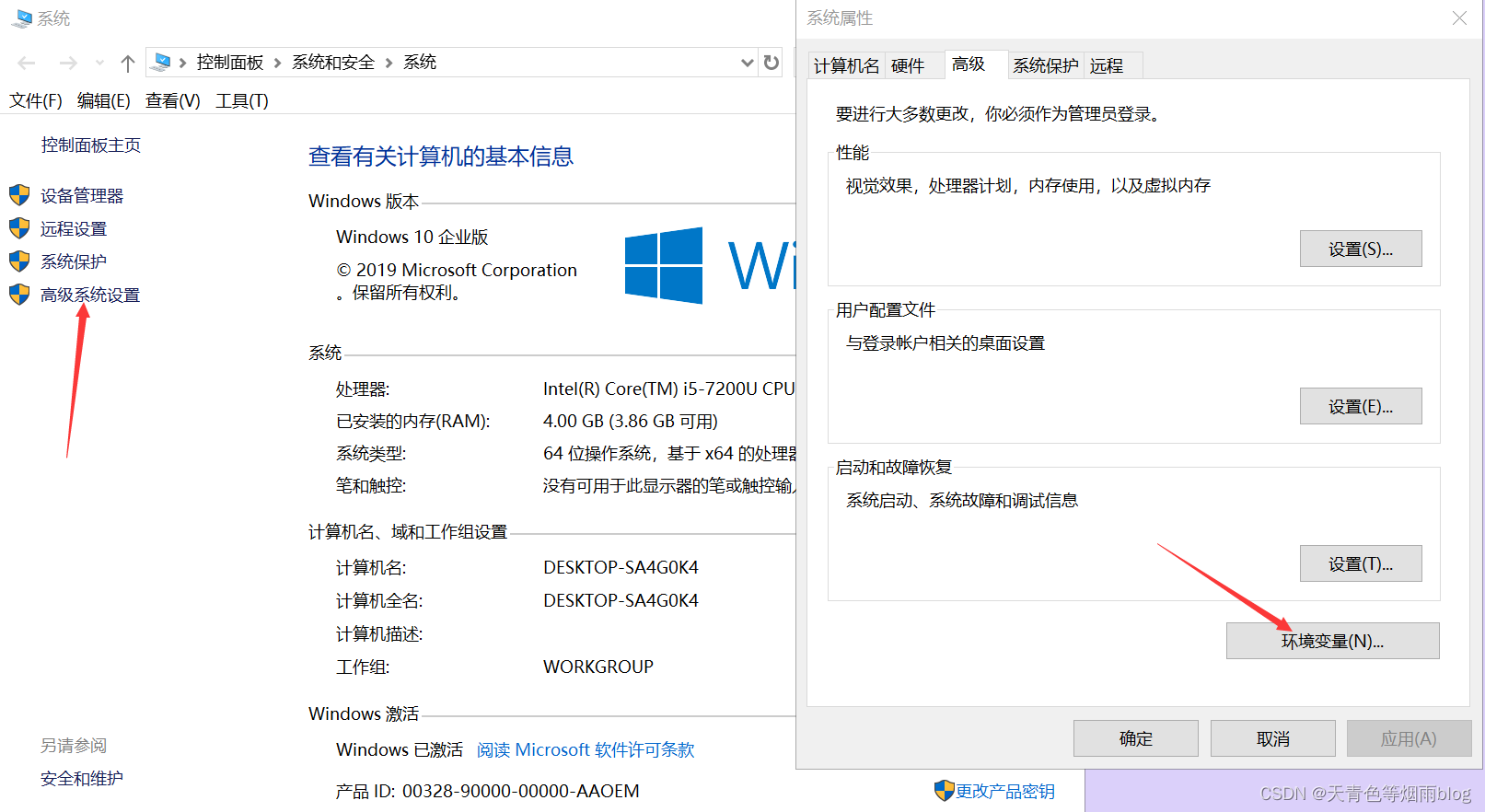Open 环境变量(N)... dialog
The width and height of the screenshot is (1485, 812).
[x=1332, y=641]
